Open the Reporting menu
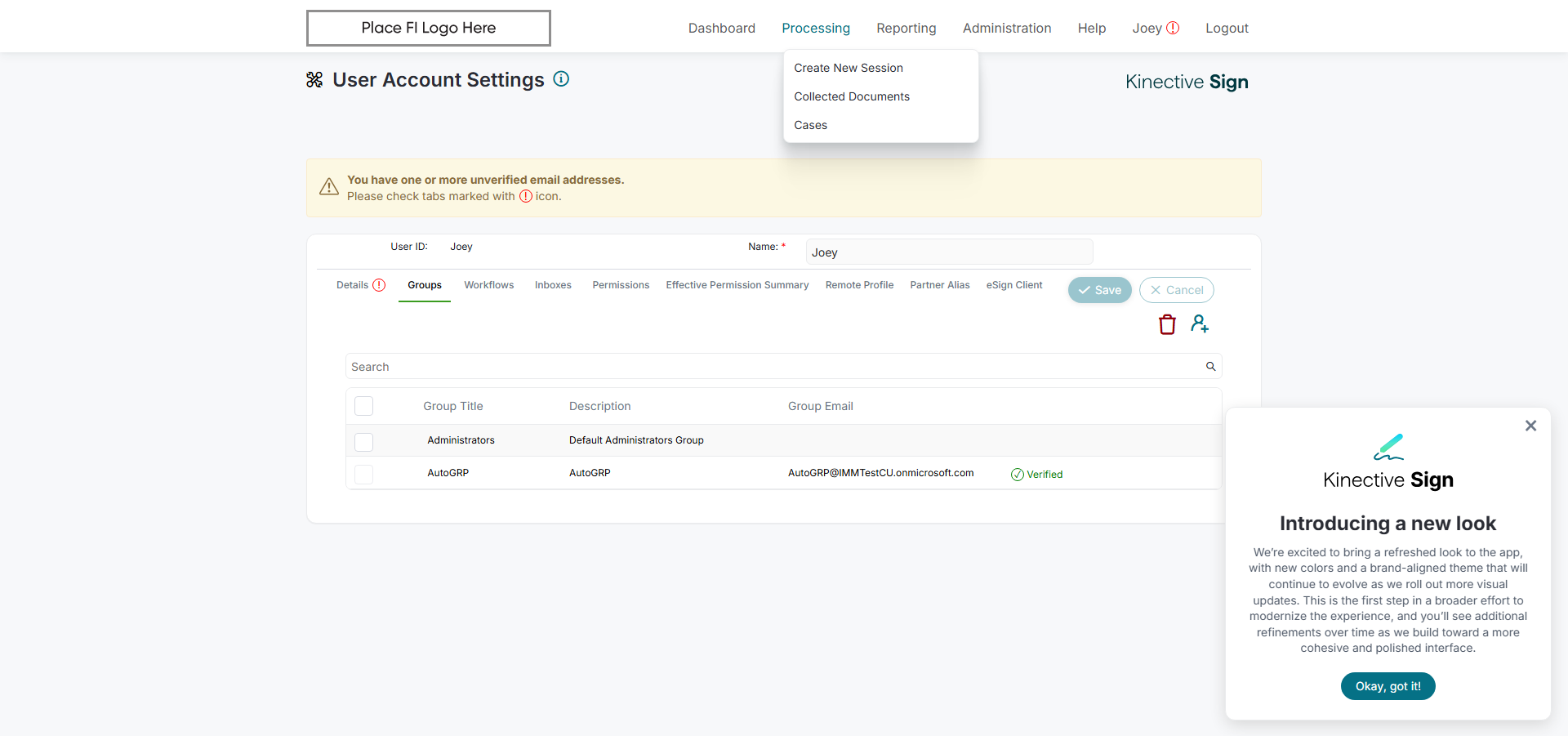The image size is (1568, 736). (x=906, y=28)
